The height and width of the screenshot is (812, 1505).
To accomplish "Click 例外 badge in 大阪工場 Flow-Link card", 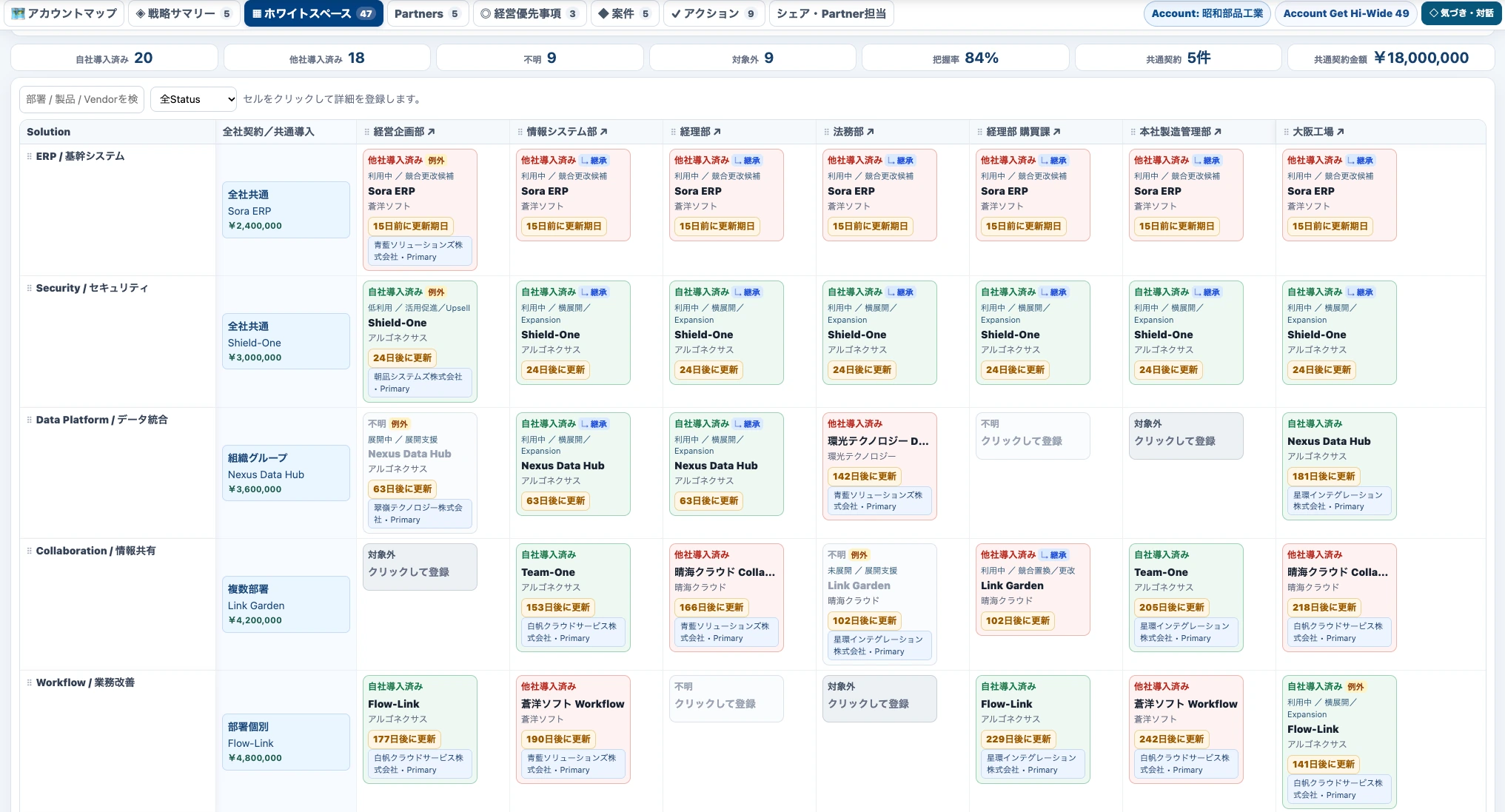I will [1355, 687].
